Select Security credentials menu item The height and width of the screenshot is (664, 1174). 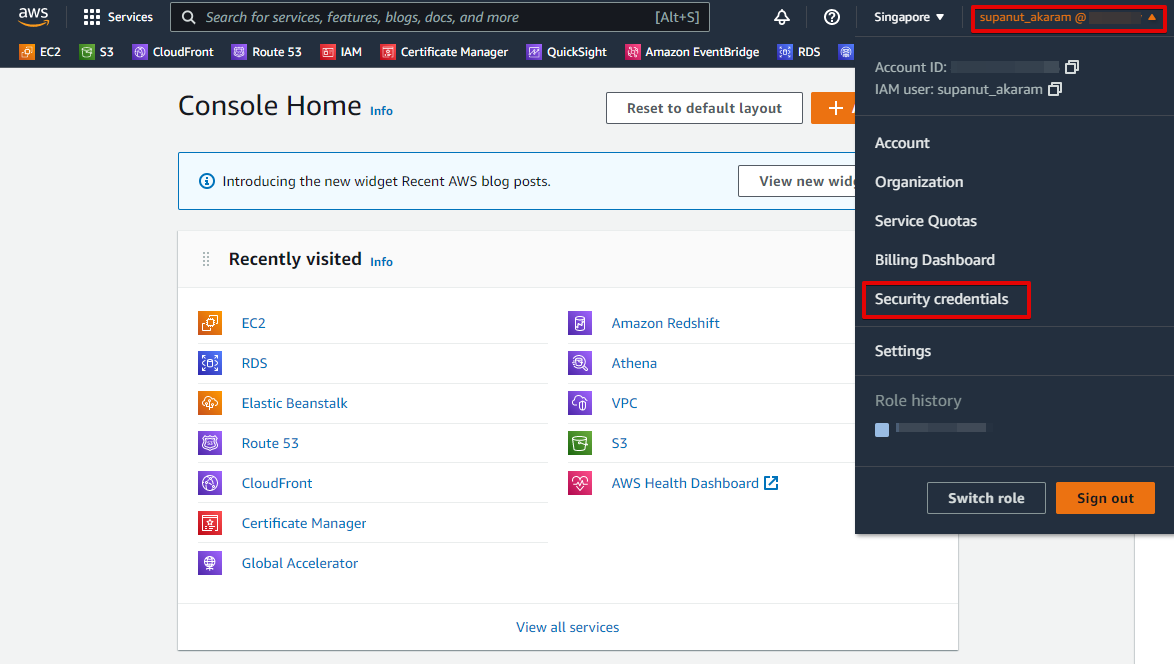coord(941,299)
